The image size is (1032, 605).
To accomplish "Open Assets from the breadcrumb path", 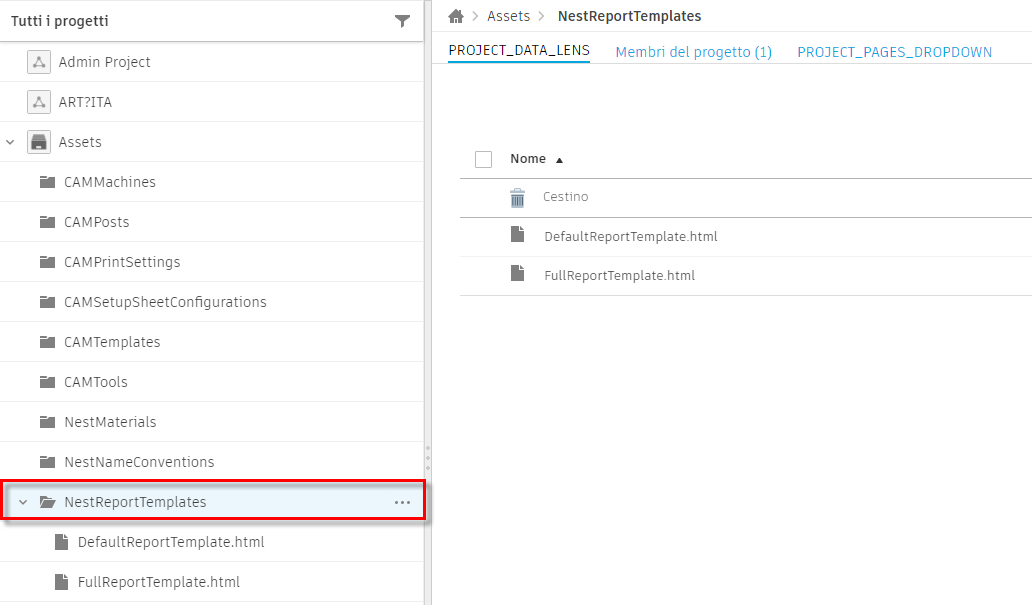I will 508,16.
